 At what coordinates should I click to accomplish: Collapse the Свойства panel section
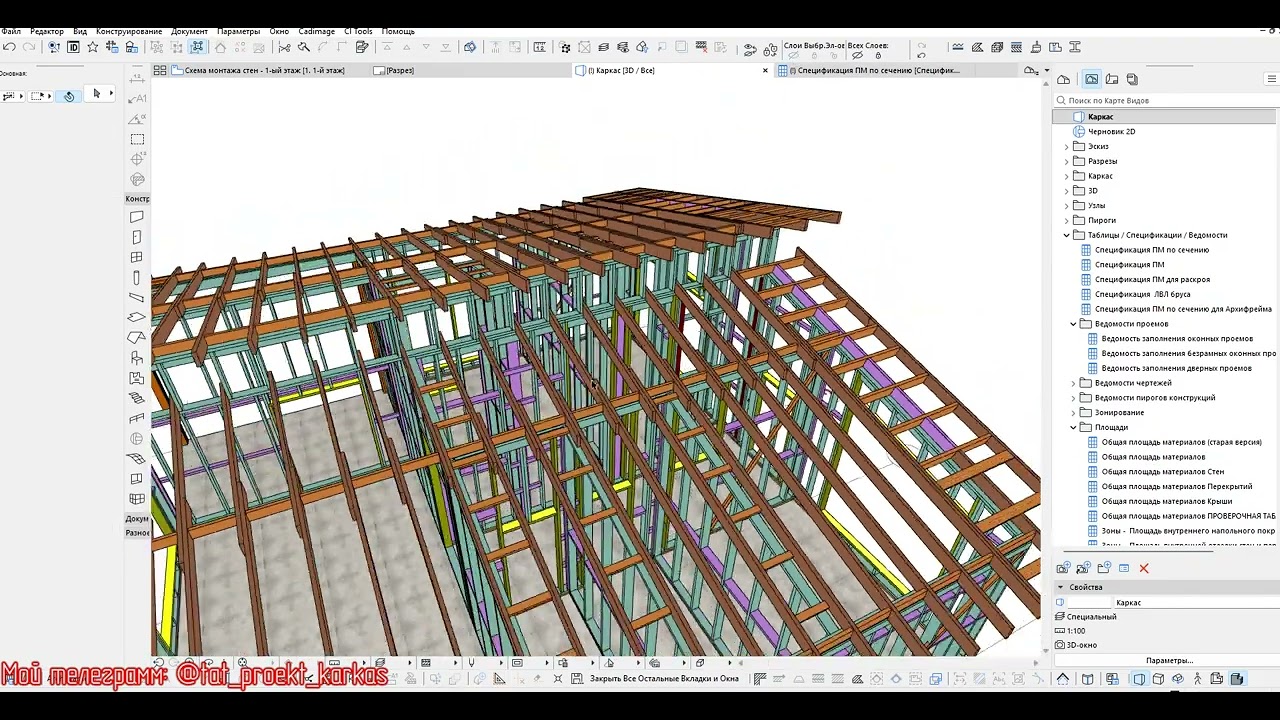(x=1061, y=587)
